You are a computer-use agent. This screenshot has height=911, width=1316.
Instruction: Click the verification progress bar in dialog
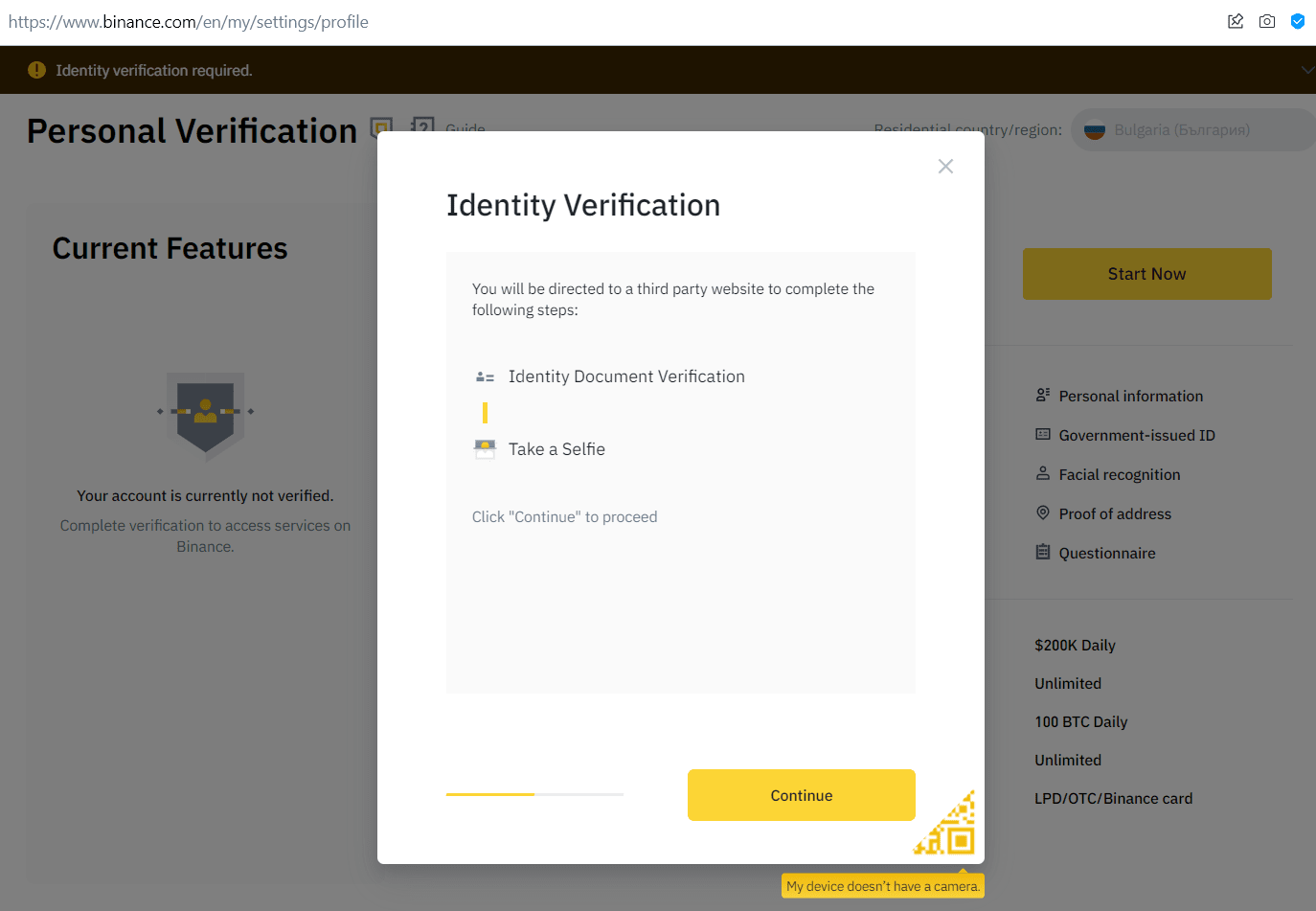click(x=534, y=794)
